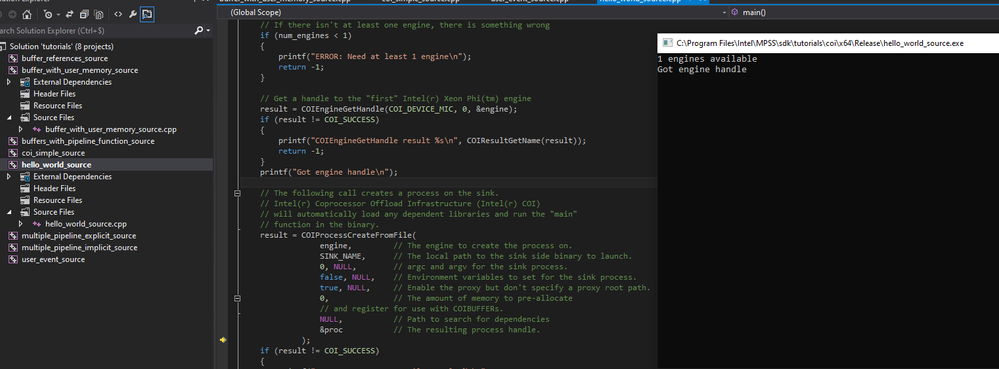Click the Solution 'tutorials' node icon
Screen dimensions: 999x369
click(x=3, y=47)
